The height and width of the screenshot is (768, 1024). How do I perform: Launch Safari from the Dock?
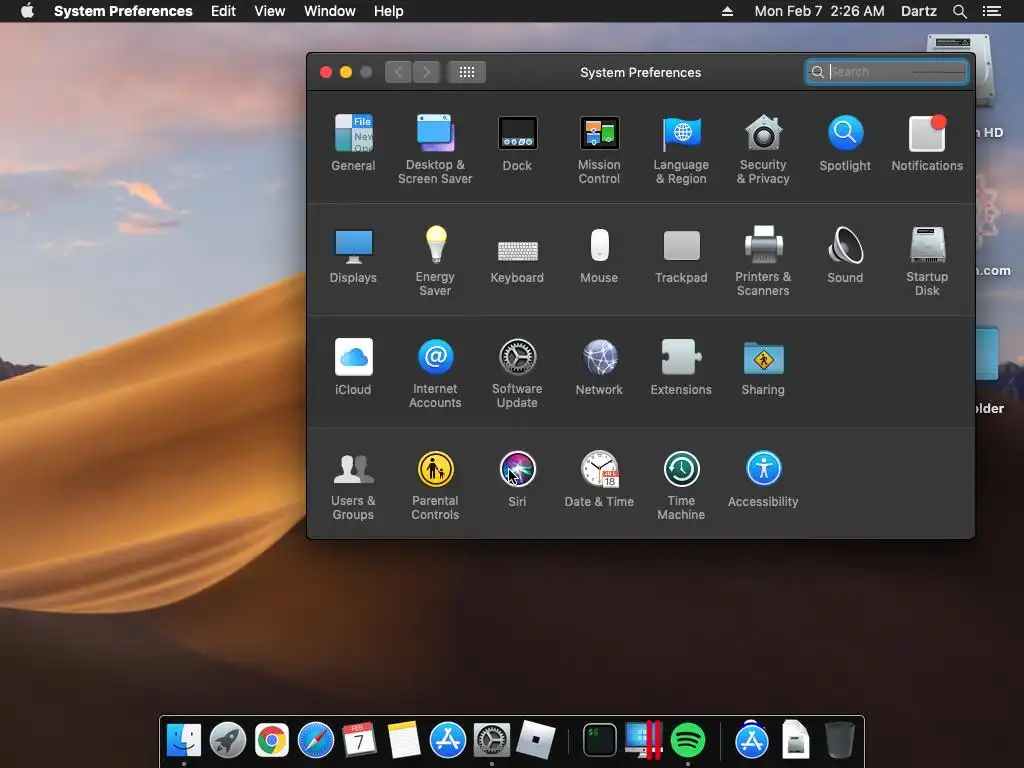[315, 741]
